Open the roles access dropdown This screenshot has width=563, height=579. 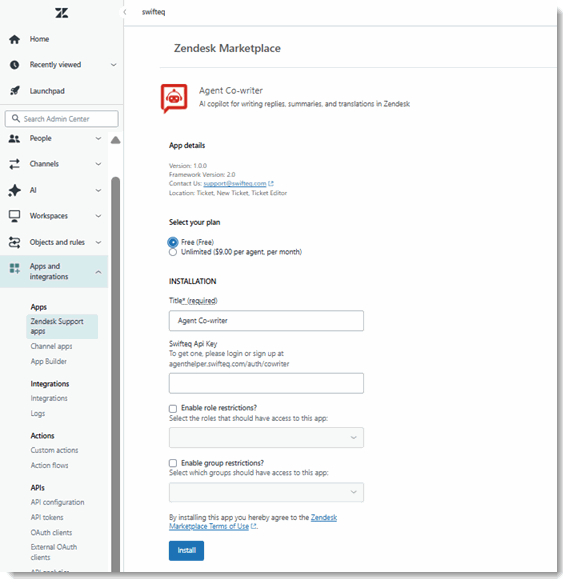click(x=266, y=438)
